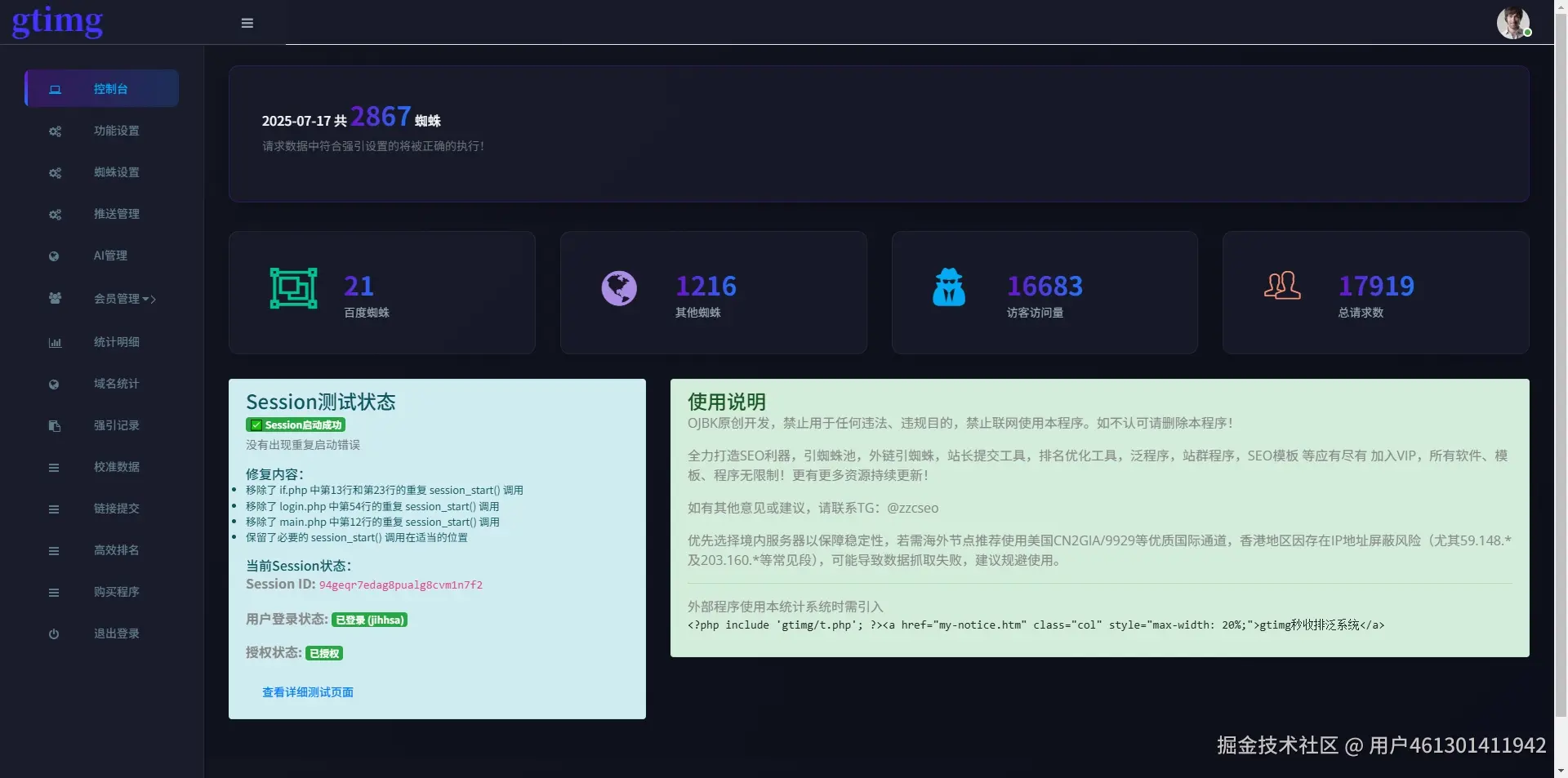This screenshot has height=778, width=1568.
Task: Select the 功能设置 gear icon
Action: pyautogui.click(x=54, y=130)
